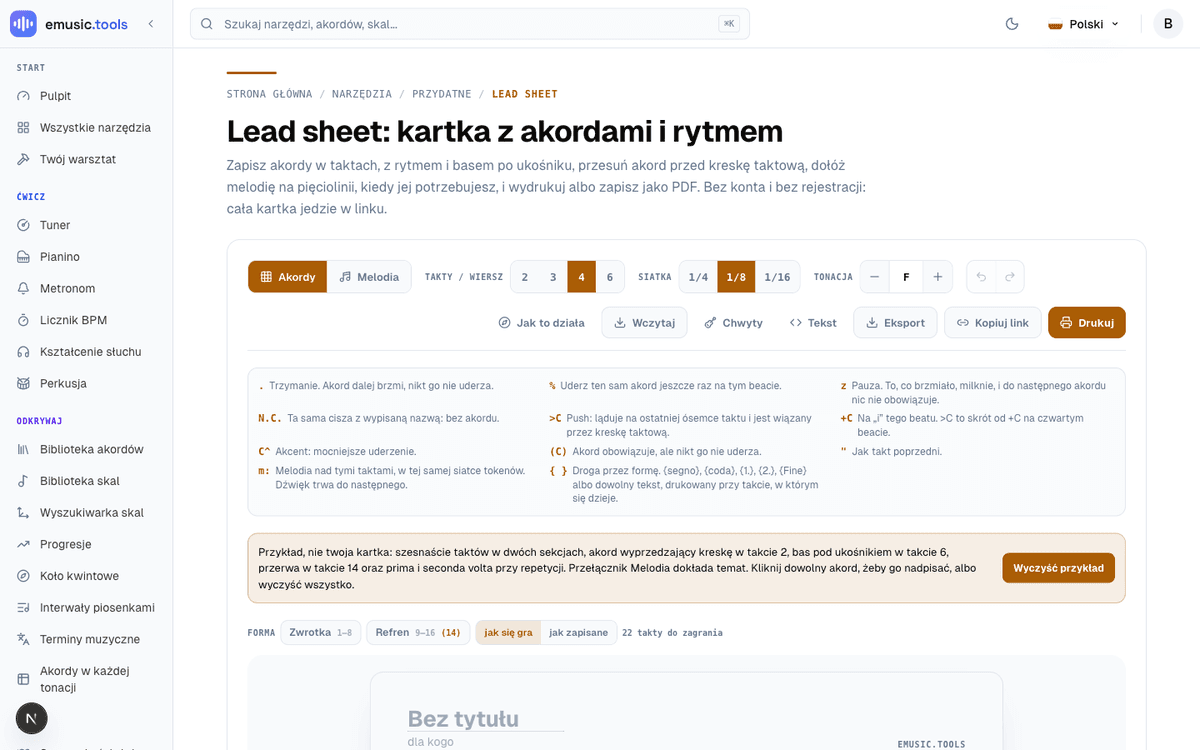
Task: Select the Refren 9–16 section
Action: coord(418,633)
